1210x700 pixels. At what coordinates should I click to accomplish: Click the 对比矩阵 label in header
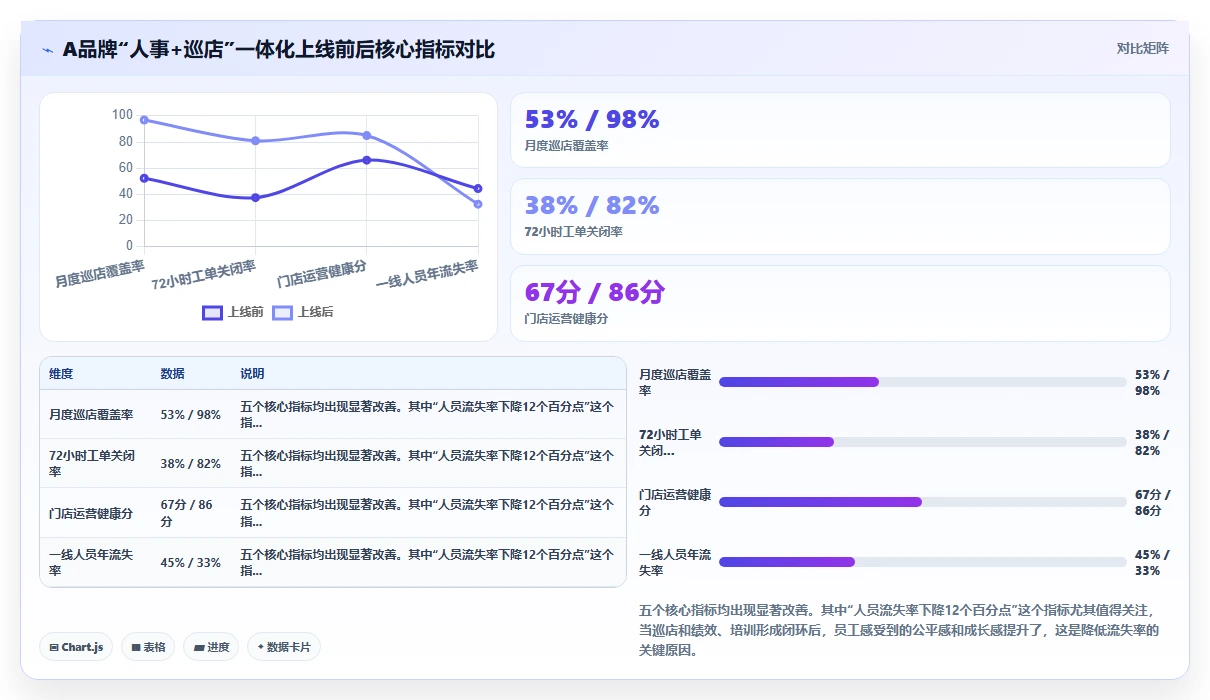tap(1143, 48)
